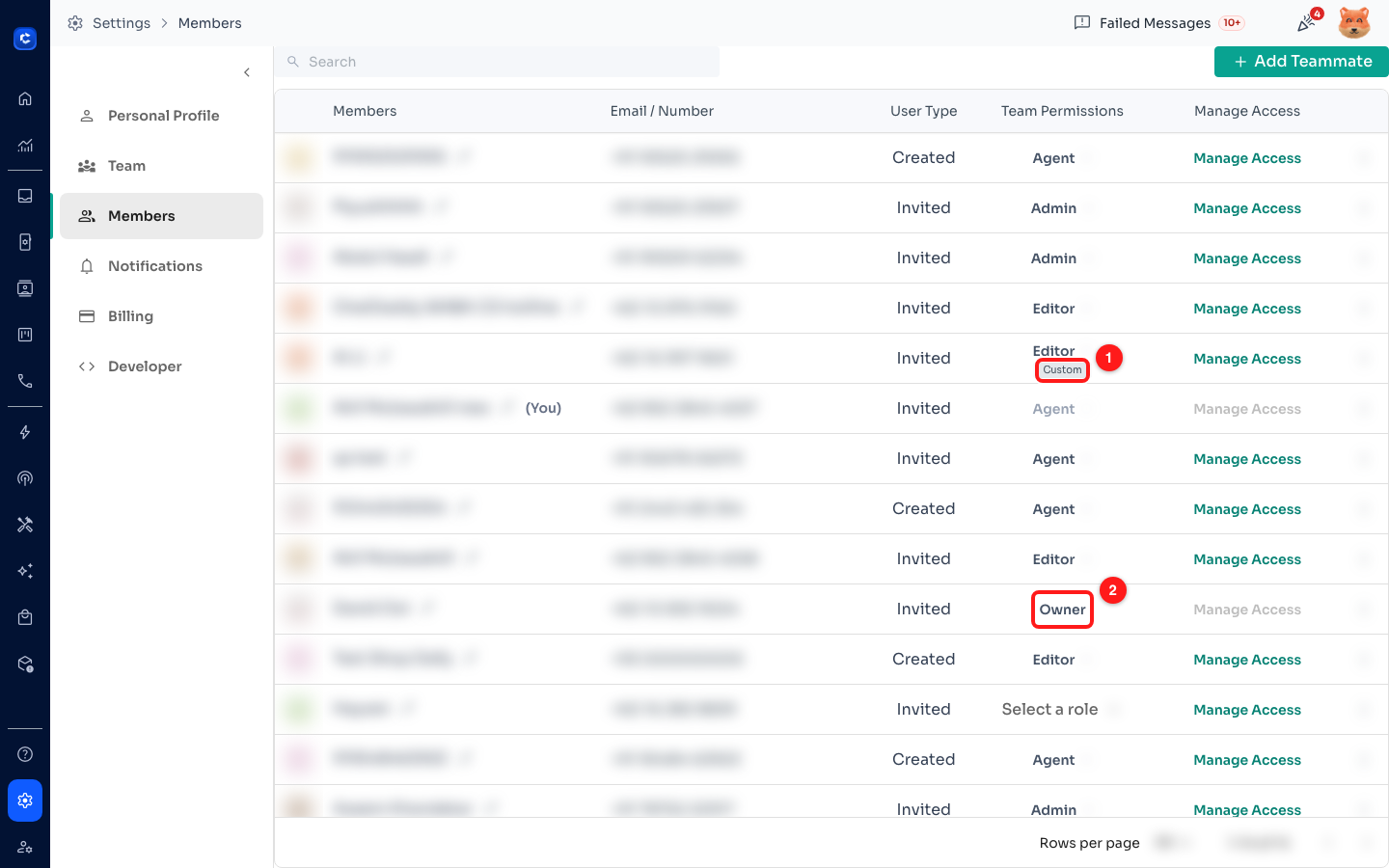Open Billing settings

pos(161,316)
